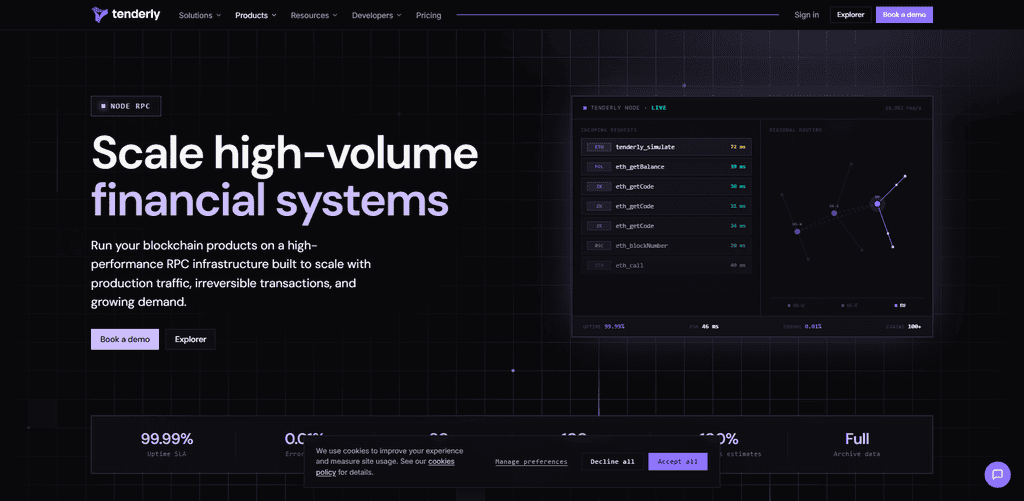Click the ETH chain tag beside tenderly_simulate
Viewport: 1024px width, 501px height.
(x=598, y=148)
